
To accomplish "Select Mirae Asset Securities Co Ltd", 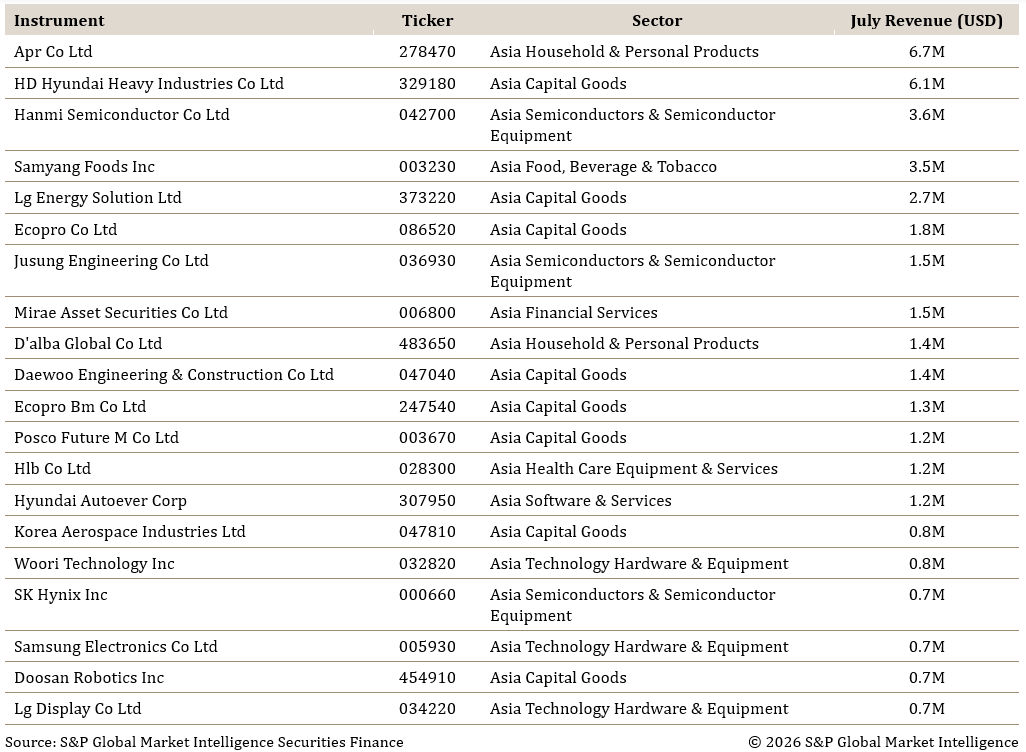I will click(x=121, y=313).
